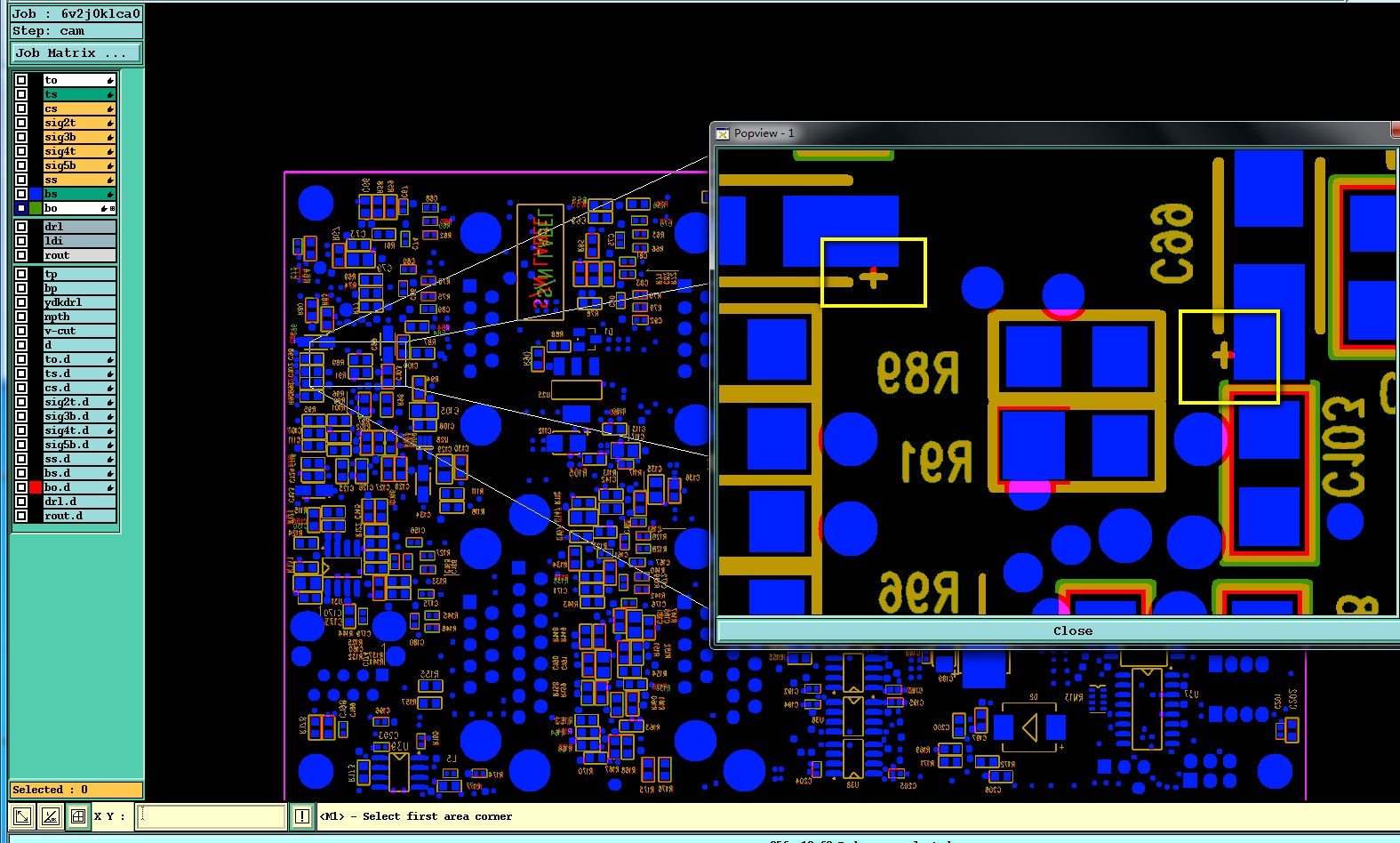Select the d layer name
The image size is (1400, 843).
79,345
